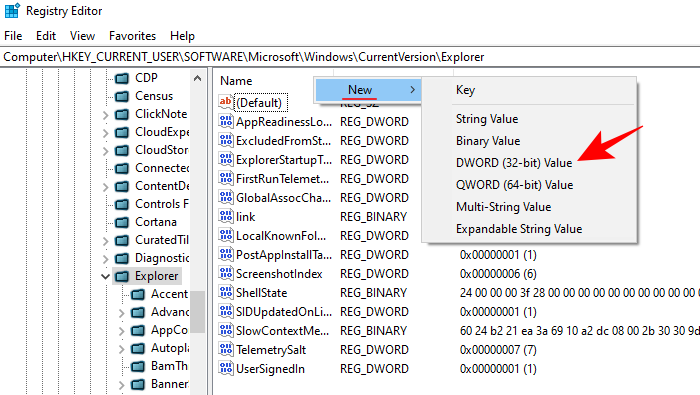Click the AppReadinessLo... DWORD value icon
Viewport: 700px width, 395px height.
click(x=225, y=121)
